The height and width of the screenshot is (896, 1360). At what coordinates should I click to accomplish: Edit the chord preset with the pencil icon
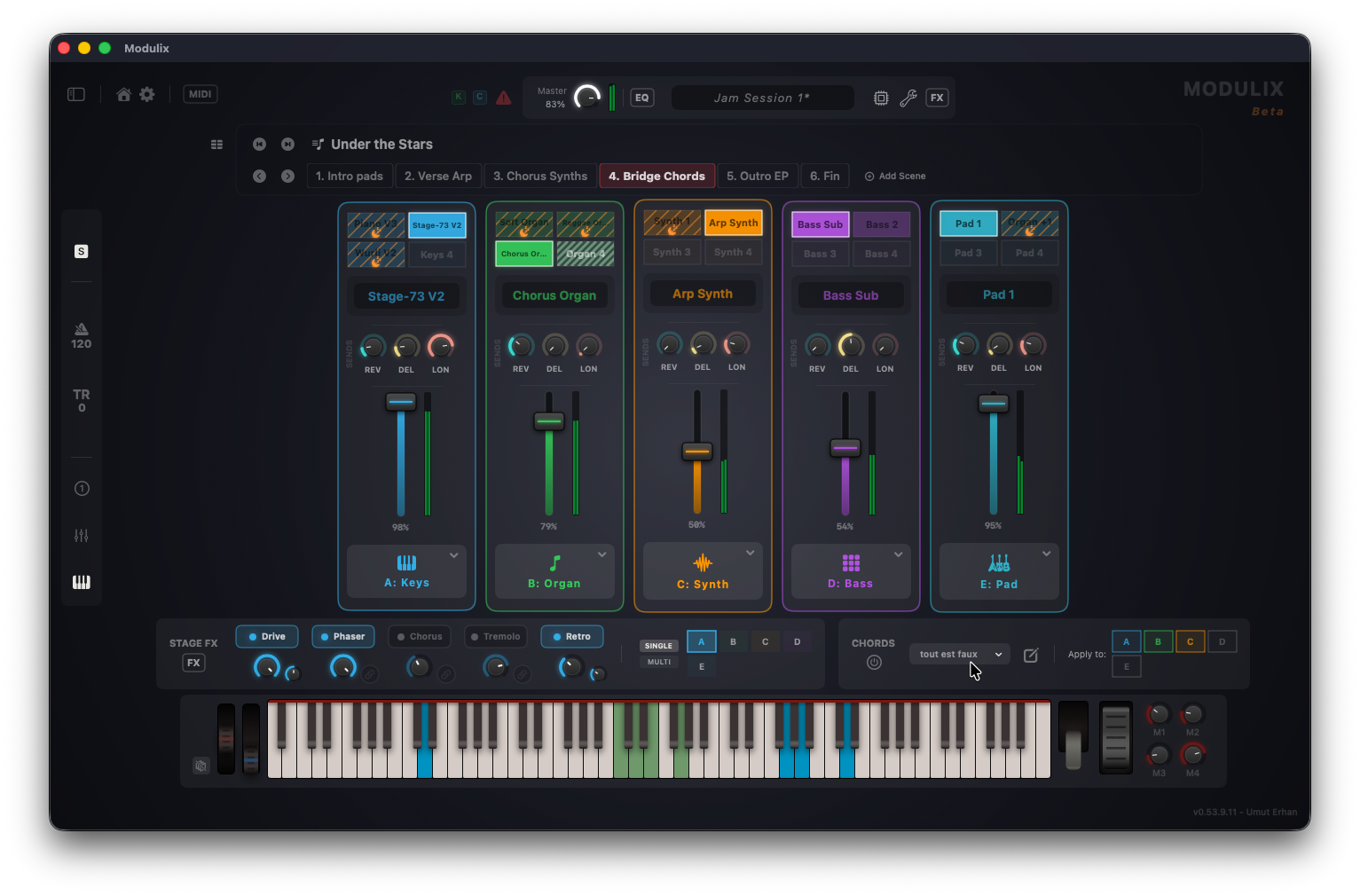(1031, 655)
